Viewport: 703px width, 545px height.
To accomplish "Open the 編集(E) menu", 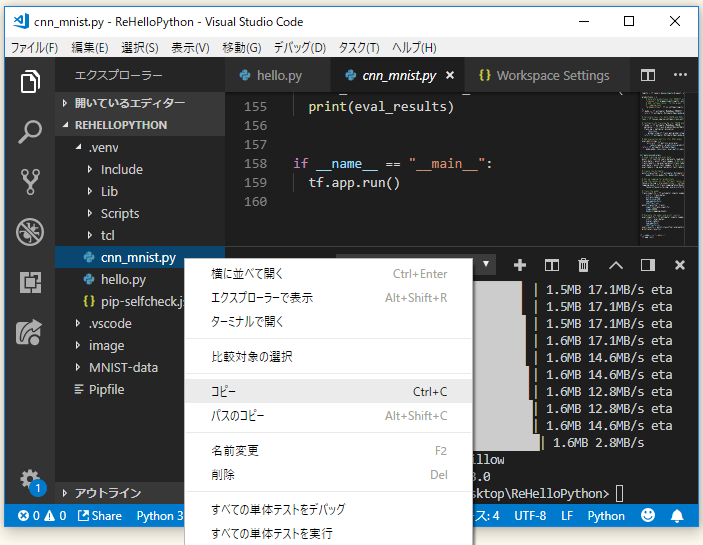I will click(90, 48).
